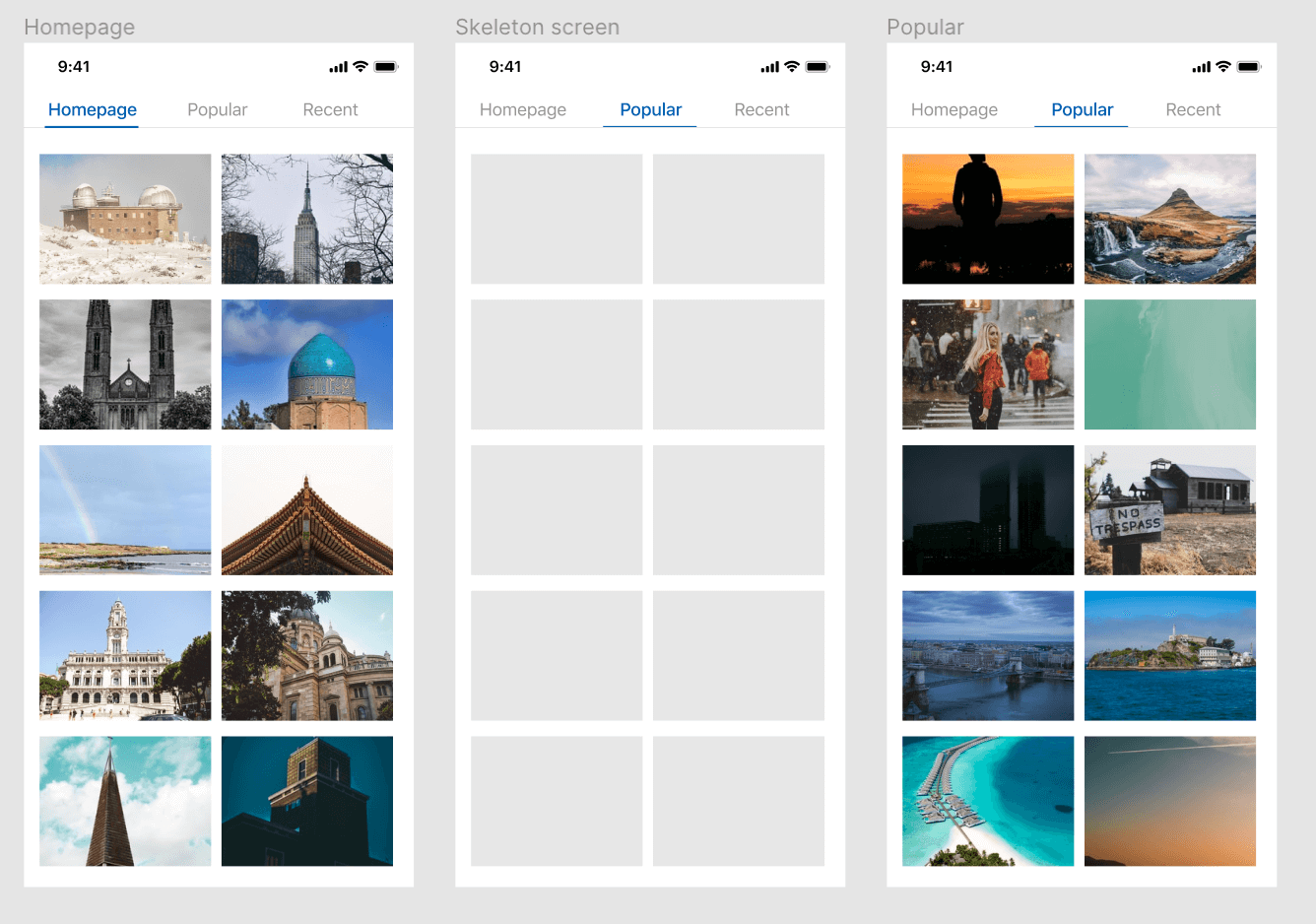Open the aerial overwater resort photo
The image size is (1316, 924).
[988, 802]
